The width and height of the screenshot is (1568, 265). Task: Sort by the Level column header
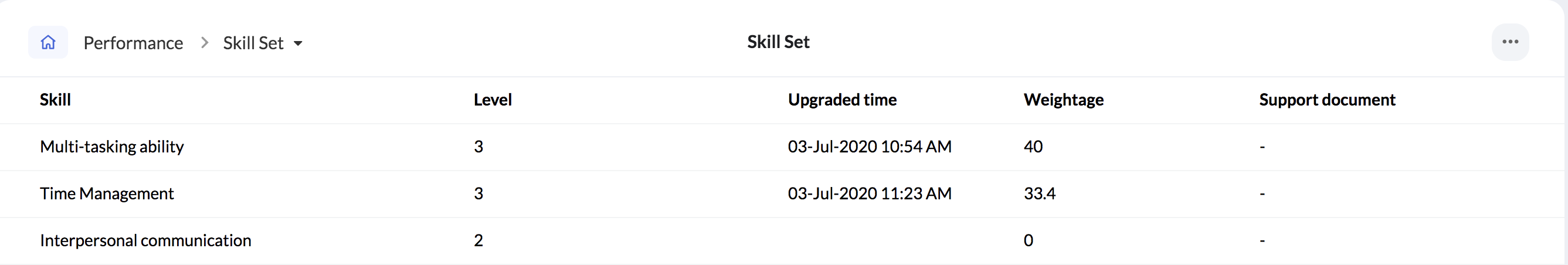tap(493, 100)
